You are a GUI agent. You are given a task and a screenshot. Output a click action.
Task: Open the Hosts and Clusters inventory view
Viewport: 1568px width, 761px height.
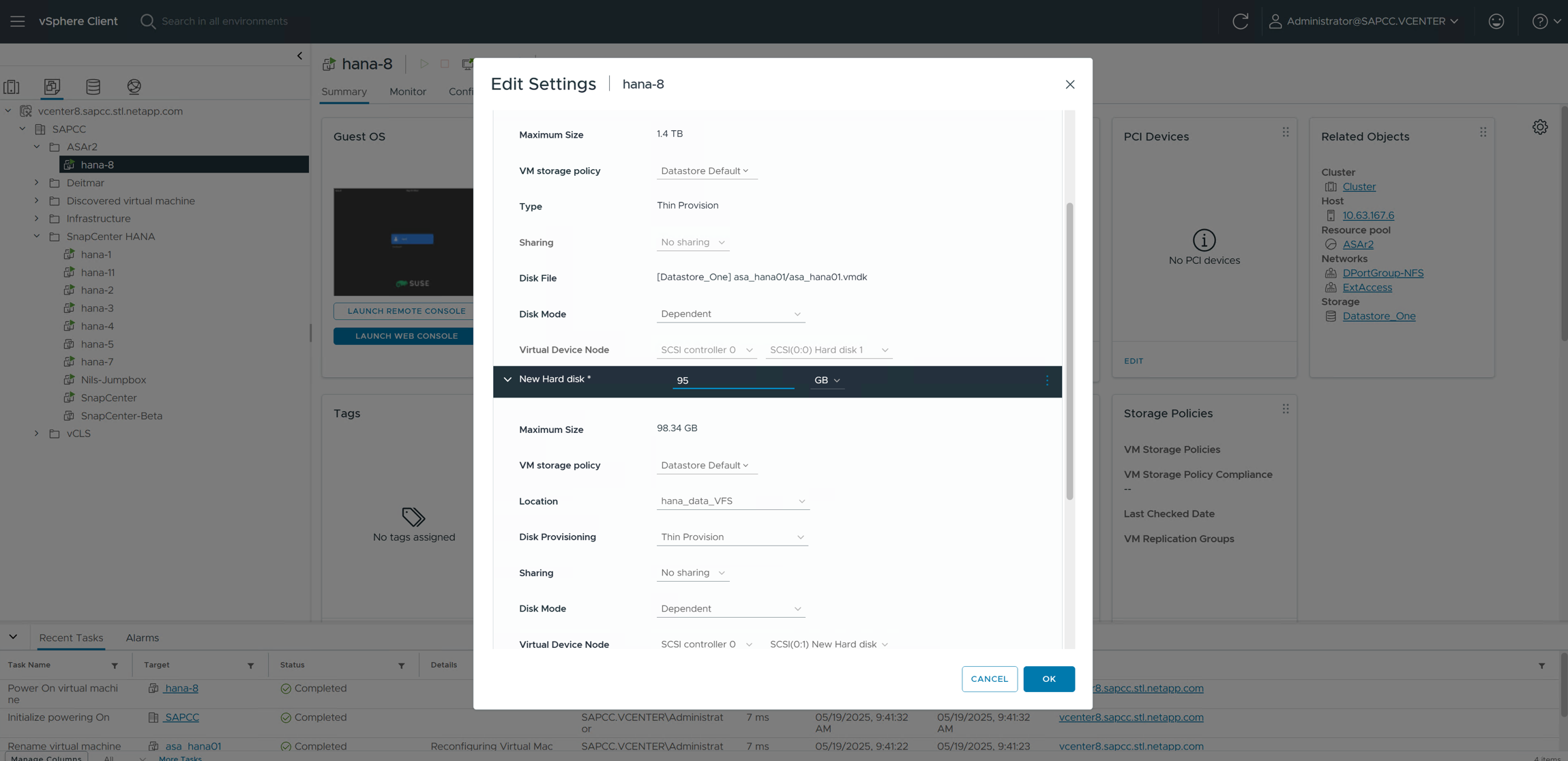point(12,87)
